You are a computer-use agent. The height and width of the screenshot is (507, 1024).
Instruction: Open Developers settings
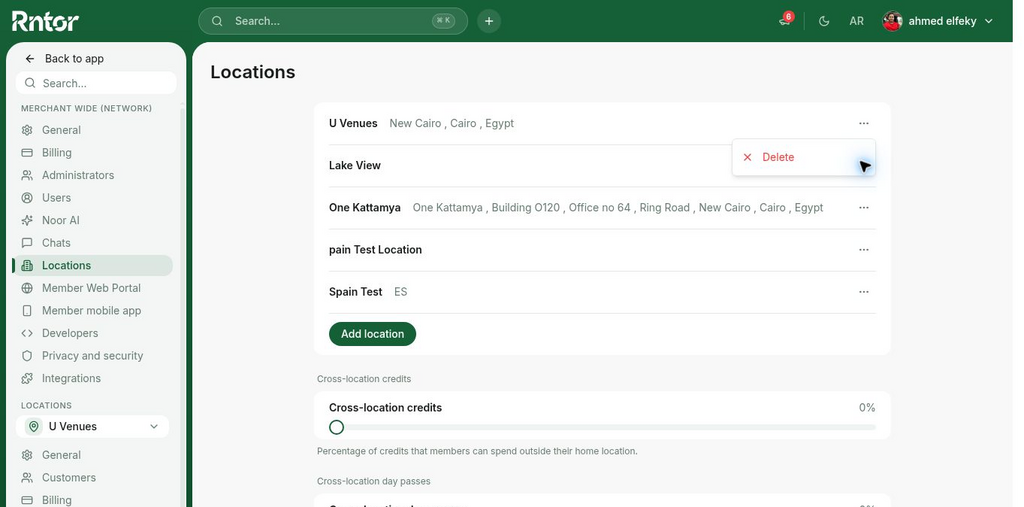click(x=93, y=333)
